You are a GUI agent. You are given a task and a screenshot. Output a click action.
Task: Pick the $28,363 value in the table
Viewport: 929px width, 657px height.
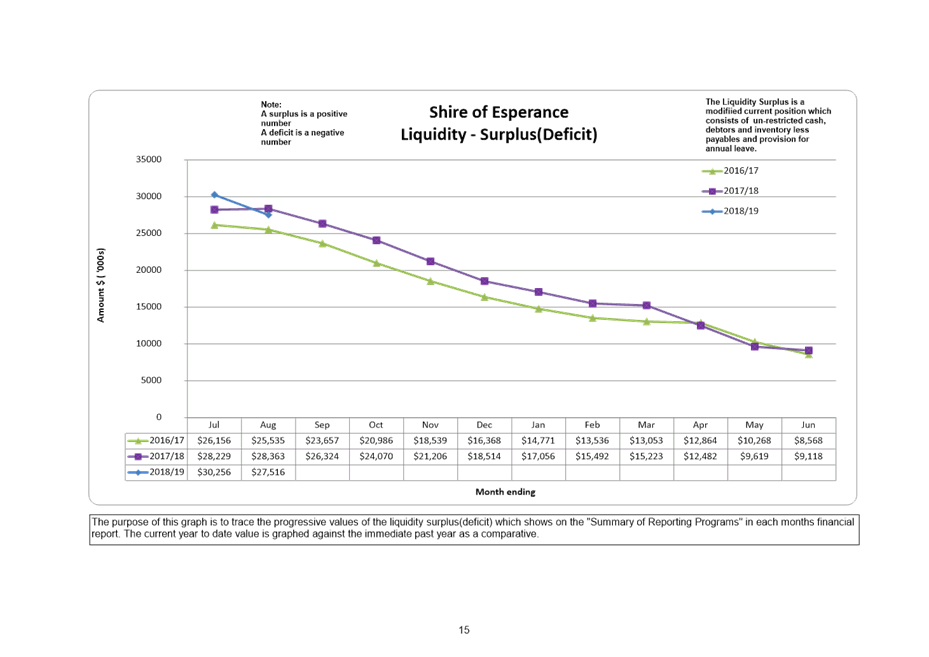[x=268, y=457]
